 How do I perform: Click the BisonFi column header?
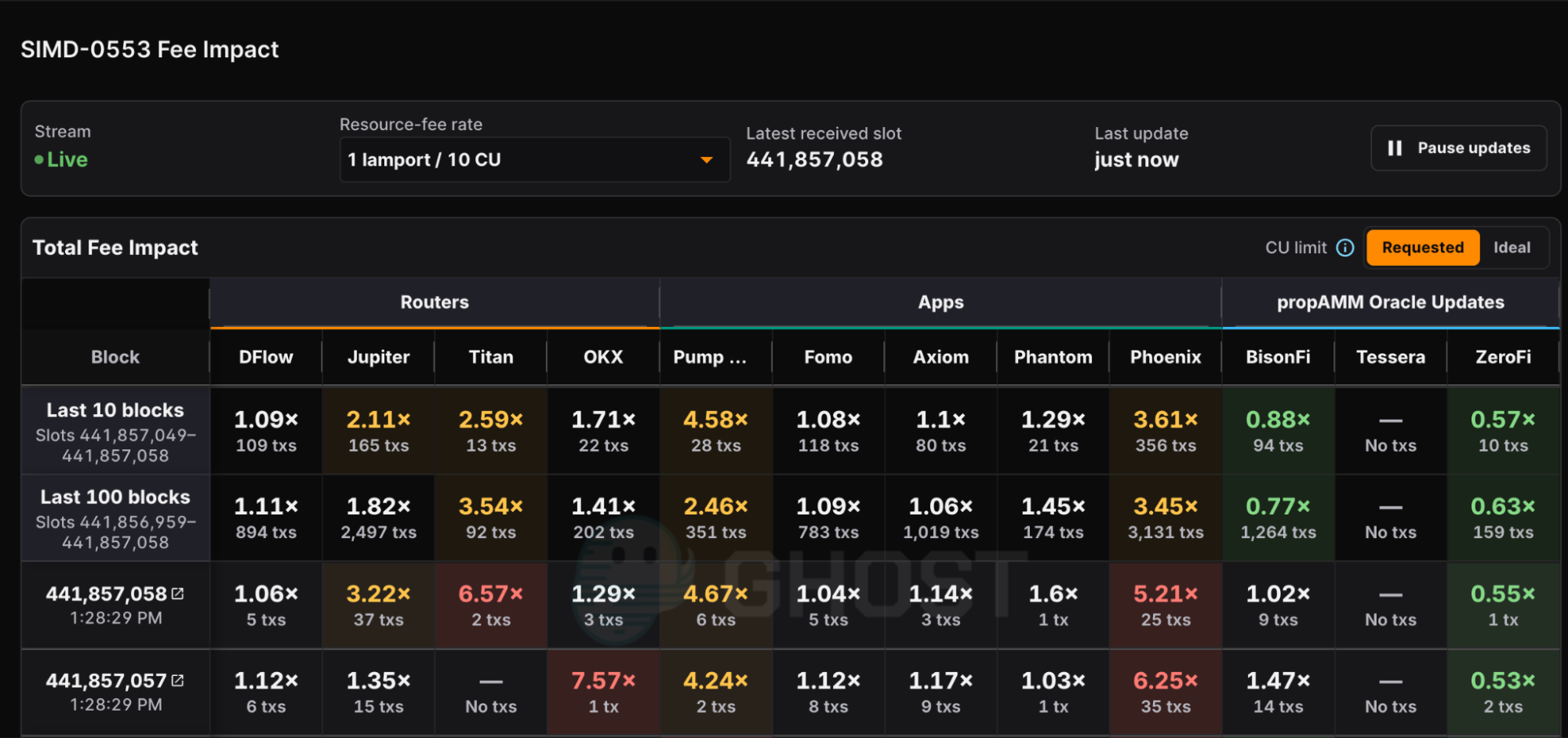[1279, 358]
